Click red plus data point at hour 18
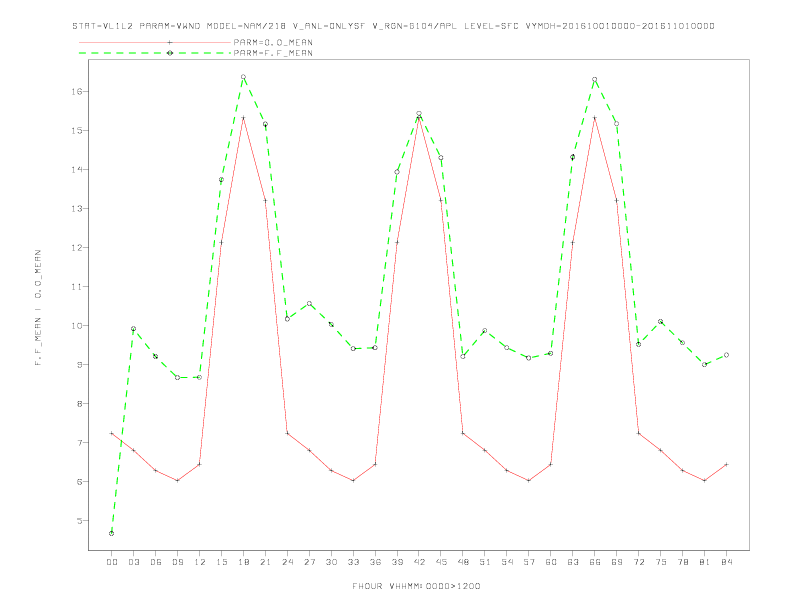Viewport: 792px width, 612px height. [x=243, y=118]
